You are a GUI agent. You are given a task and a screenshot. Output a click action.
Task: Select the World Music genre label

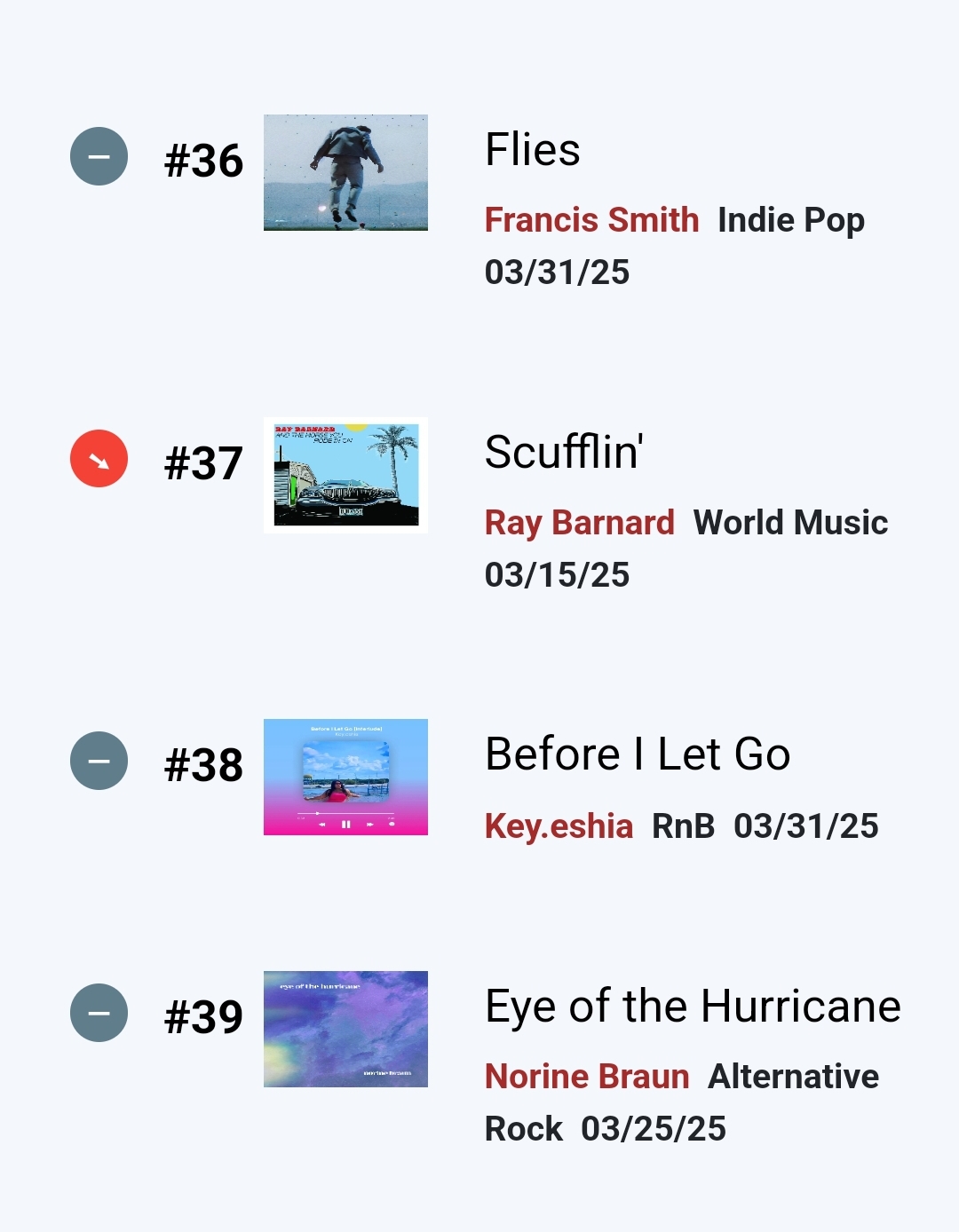(x=790, y=523)
